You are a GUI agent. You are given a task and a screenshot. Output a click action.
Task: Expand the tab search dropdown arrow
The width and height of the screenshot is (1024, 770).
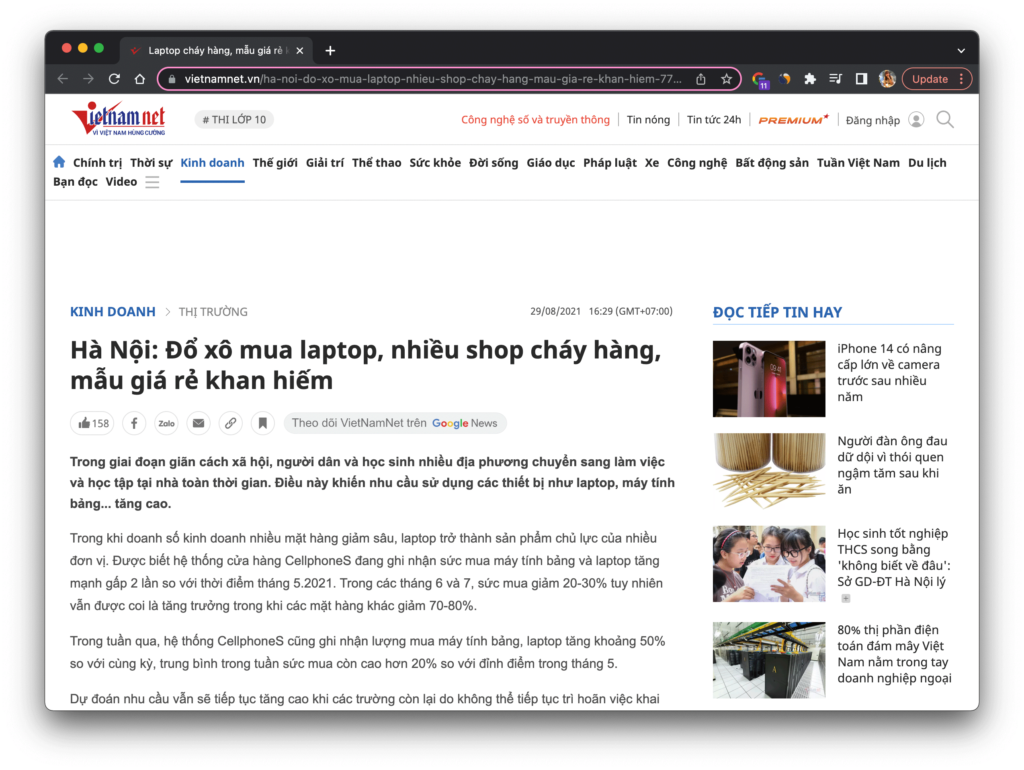[961, 50]
